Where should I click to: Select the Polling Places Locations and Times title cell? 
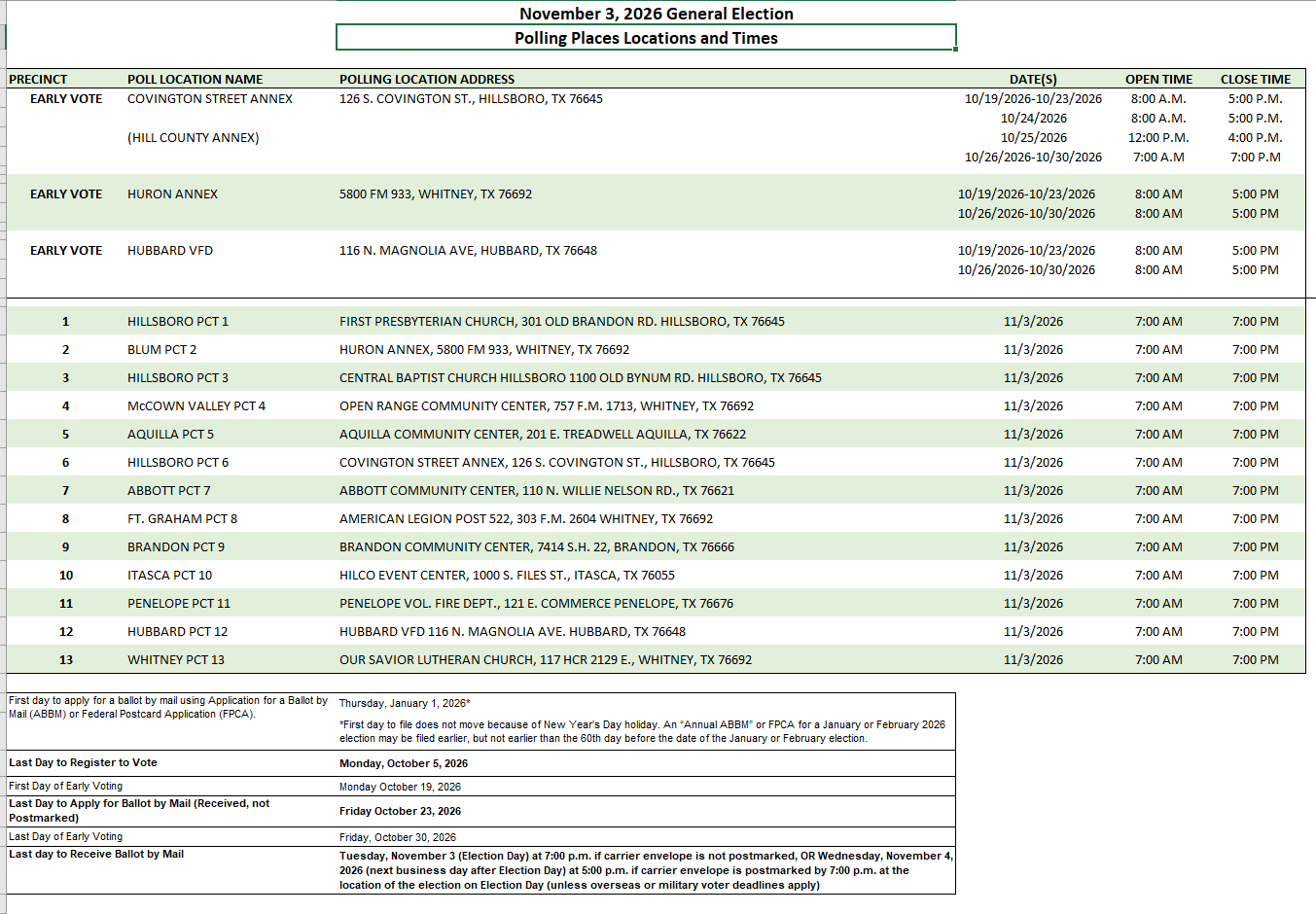click(646, 38)
